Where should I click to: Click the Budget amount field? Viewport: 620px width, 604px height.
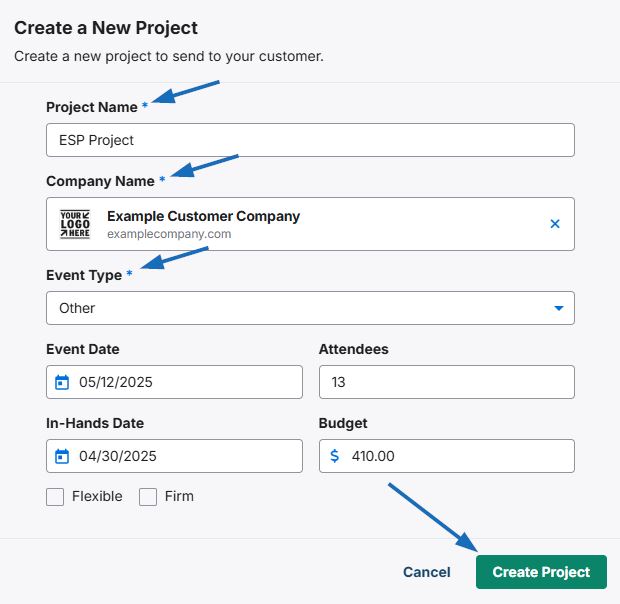(446, 456)
